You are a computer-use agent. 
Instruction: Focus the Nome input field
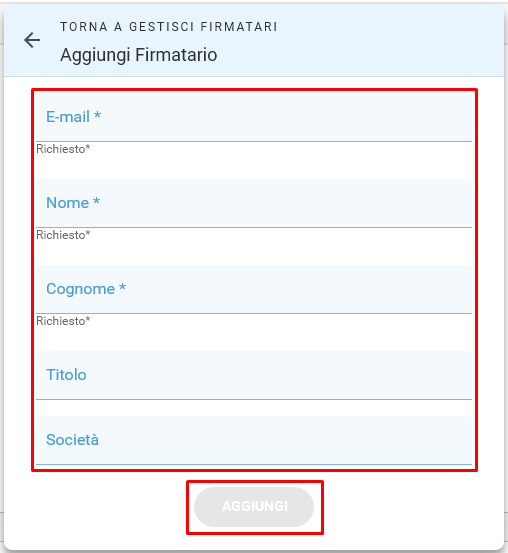254,203
